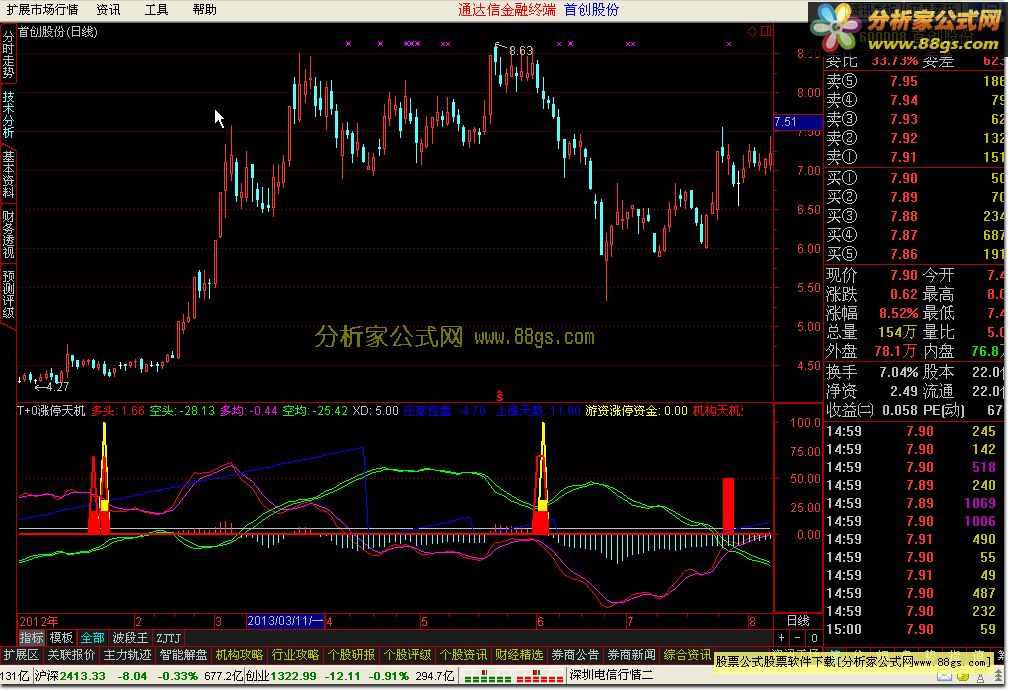Open 券商新闻 info tab
Screen dimensions: 1010x691
point(631,655)
